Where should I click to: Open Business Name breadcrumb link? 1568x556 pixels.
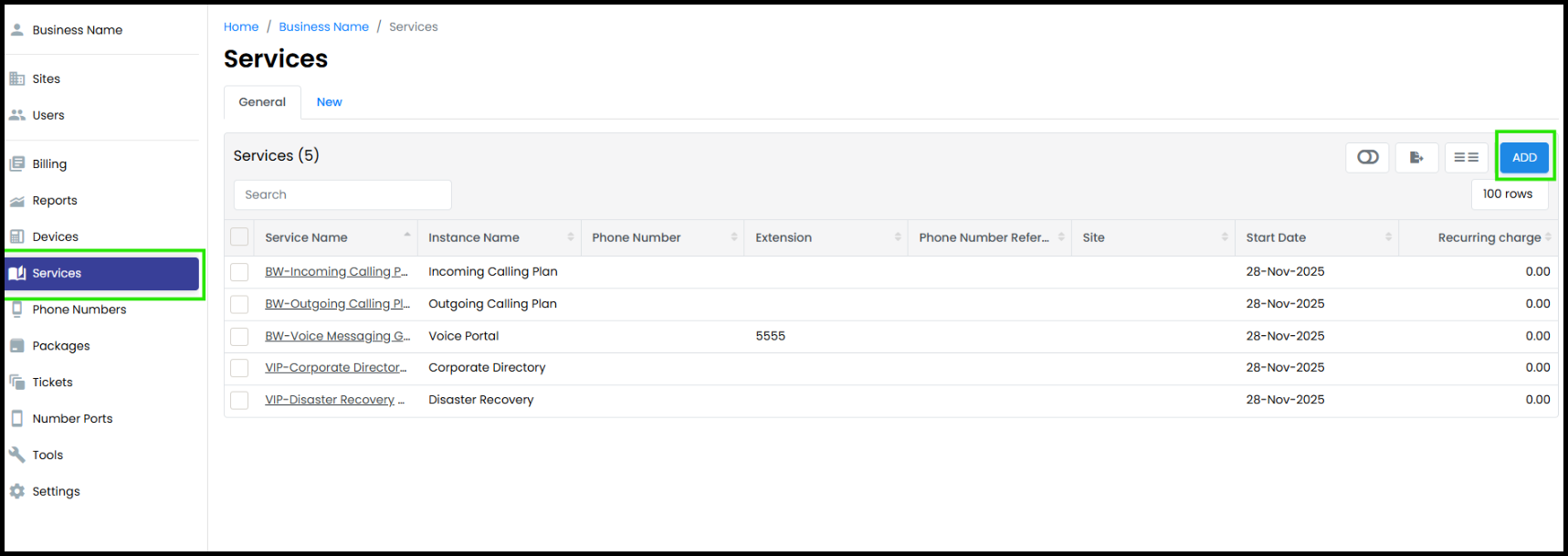click(324, 27)
